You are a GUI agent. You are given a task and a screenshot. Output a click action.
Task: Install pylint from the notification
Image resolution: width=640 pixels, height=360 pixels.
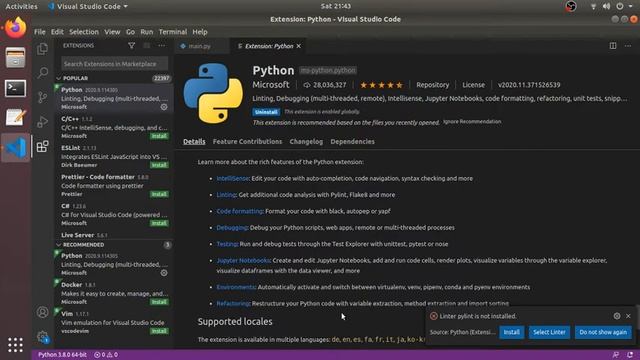(x=511, y=332)
